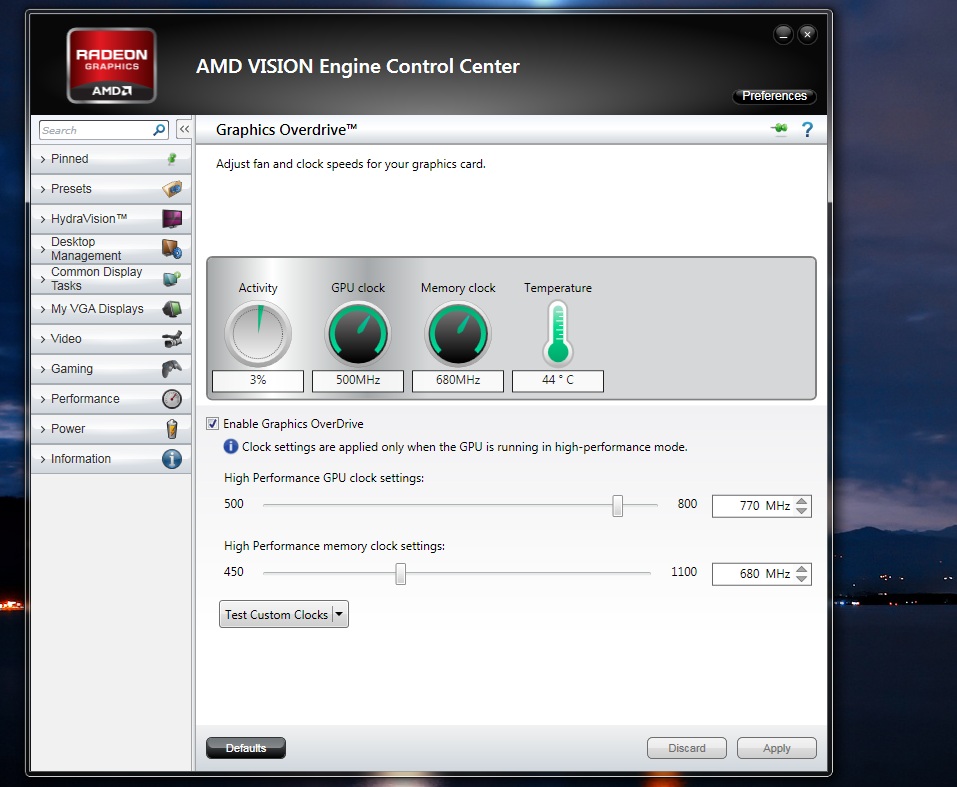Increase memory clock MHz with up arrow
Image resolution: width=957 pixels, height=787 pixels.
point(802,569)
